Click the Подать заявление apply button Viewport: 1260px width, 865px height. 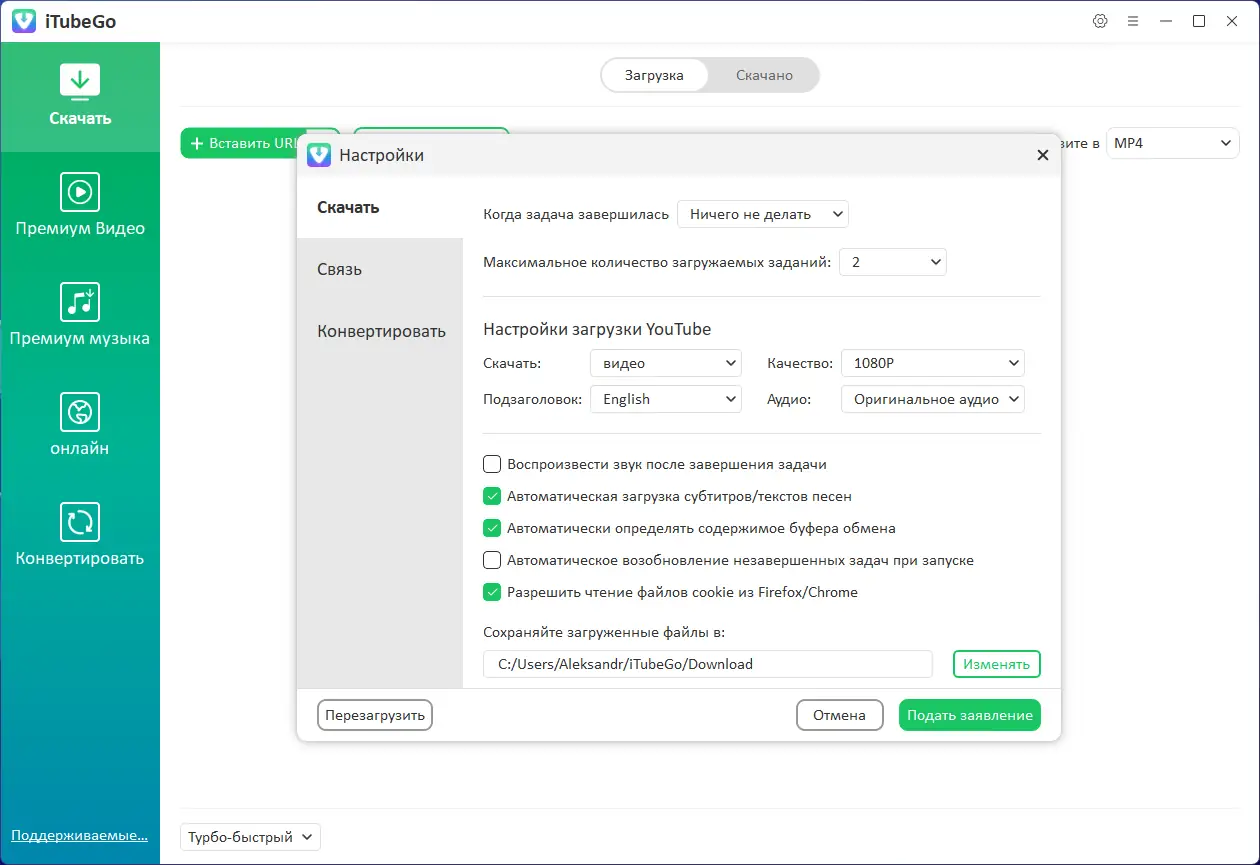click(970, 715)
